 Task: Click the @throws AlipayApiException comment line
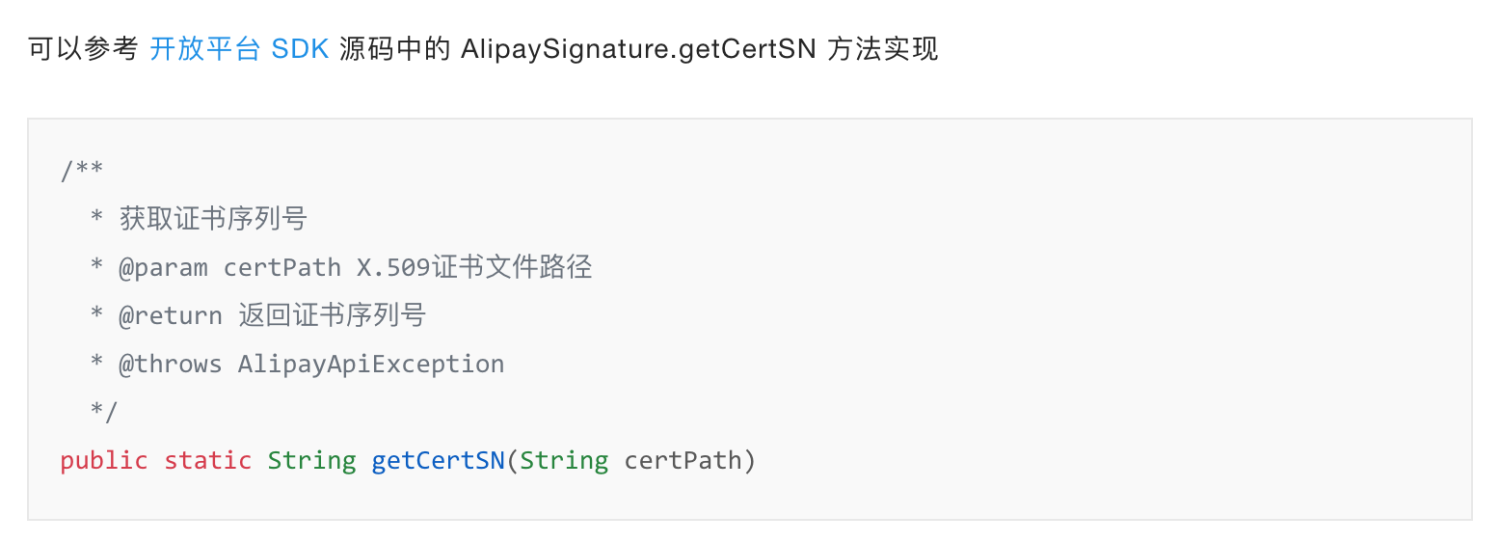297,364
